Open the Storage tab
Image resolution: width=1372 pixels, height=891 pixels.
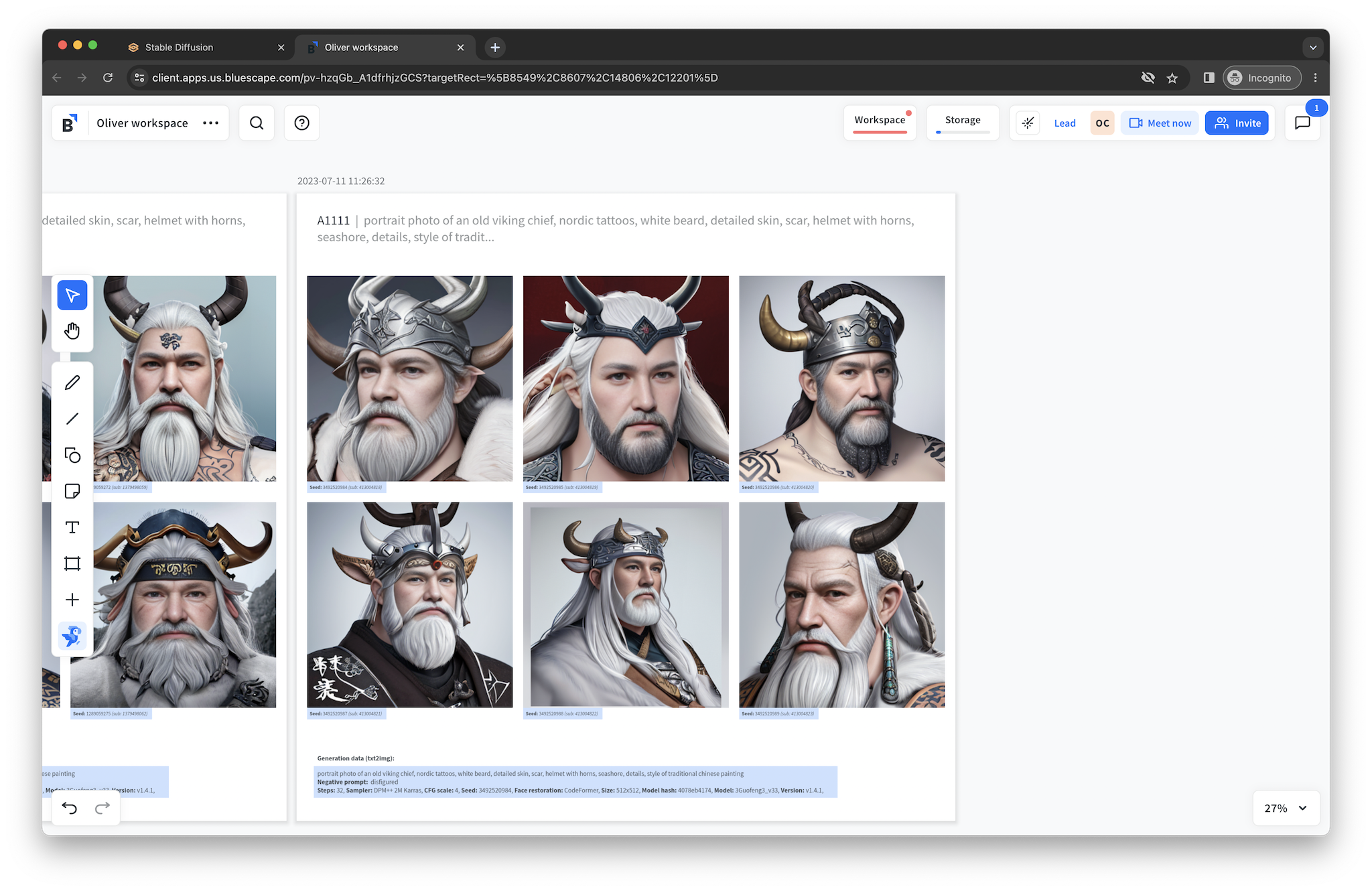point(963,121)
